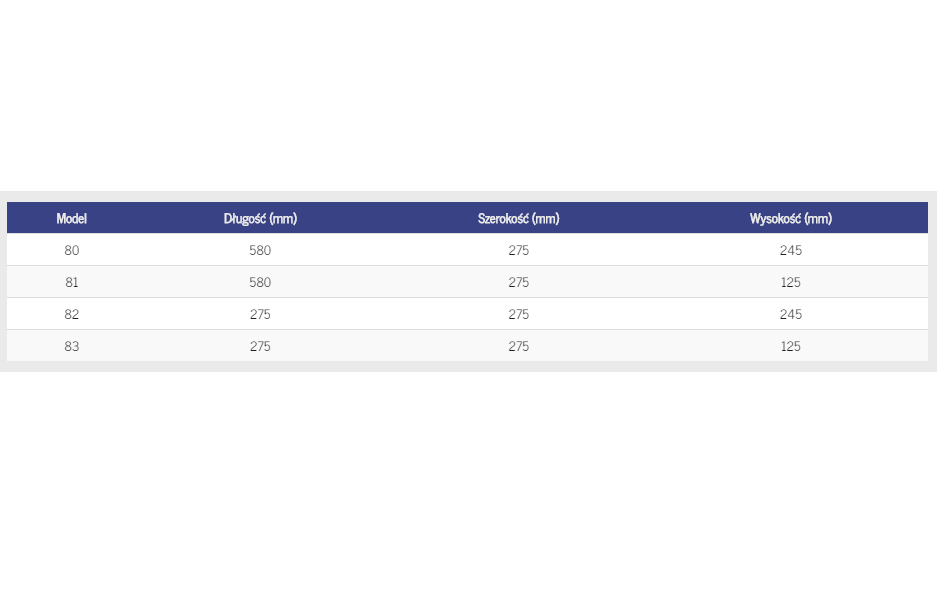The image size is (937, 607).
Task: Select model 83 cell
Action: click(x=72, y=346)
